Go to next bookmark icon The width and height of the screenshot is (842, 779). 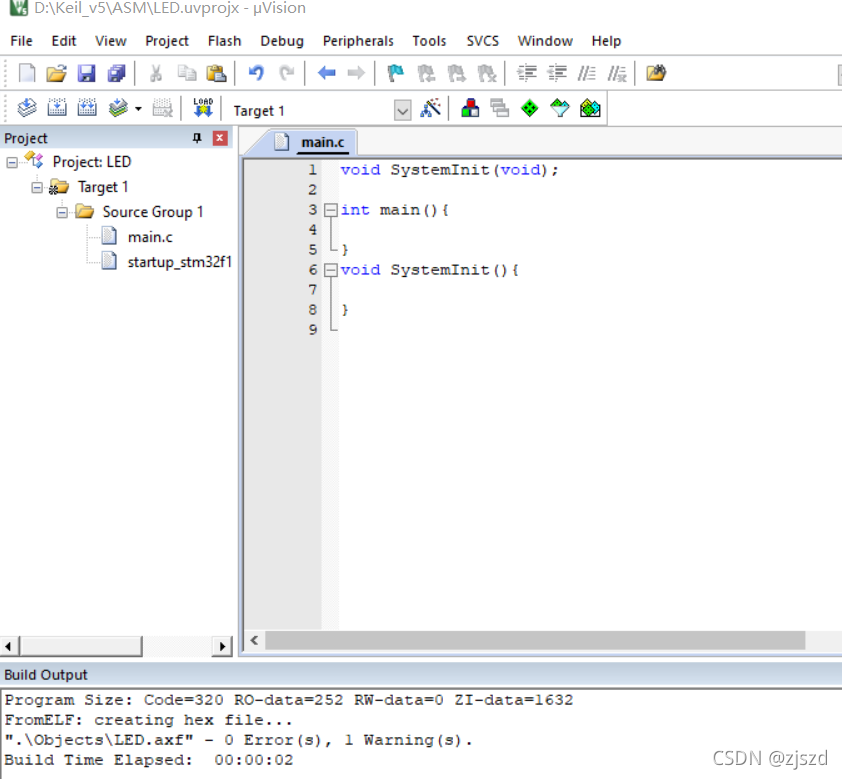click(456, 73)
